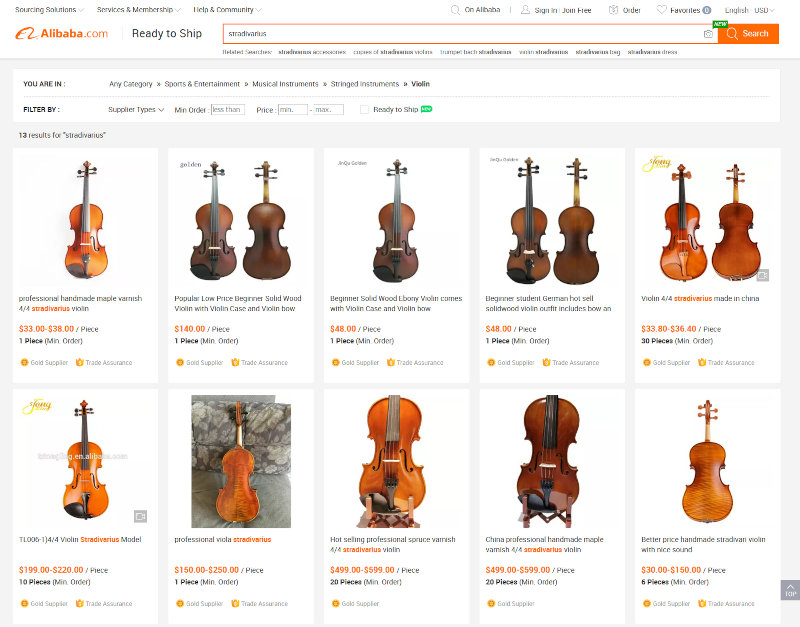Click the camera image-search icon in search bar

point(708,34)
